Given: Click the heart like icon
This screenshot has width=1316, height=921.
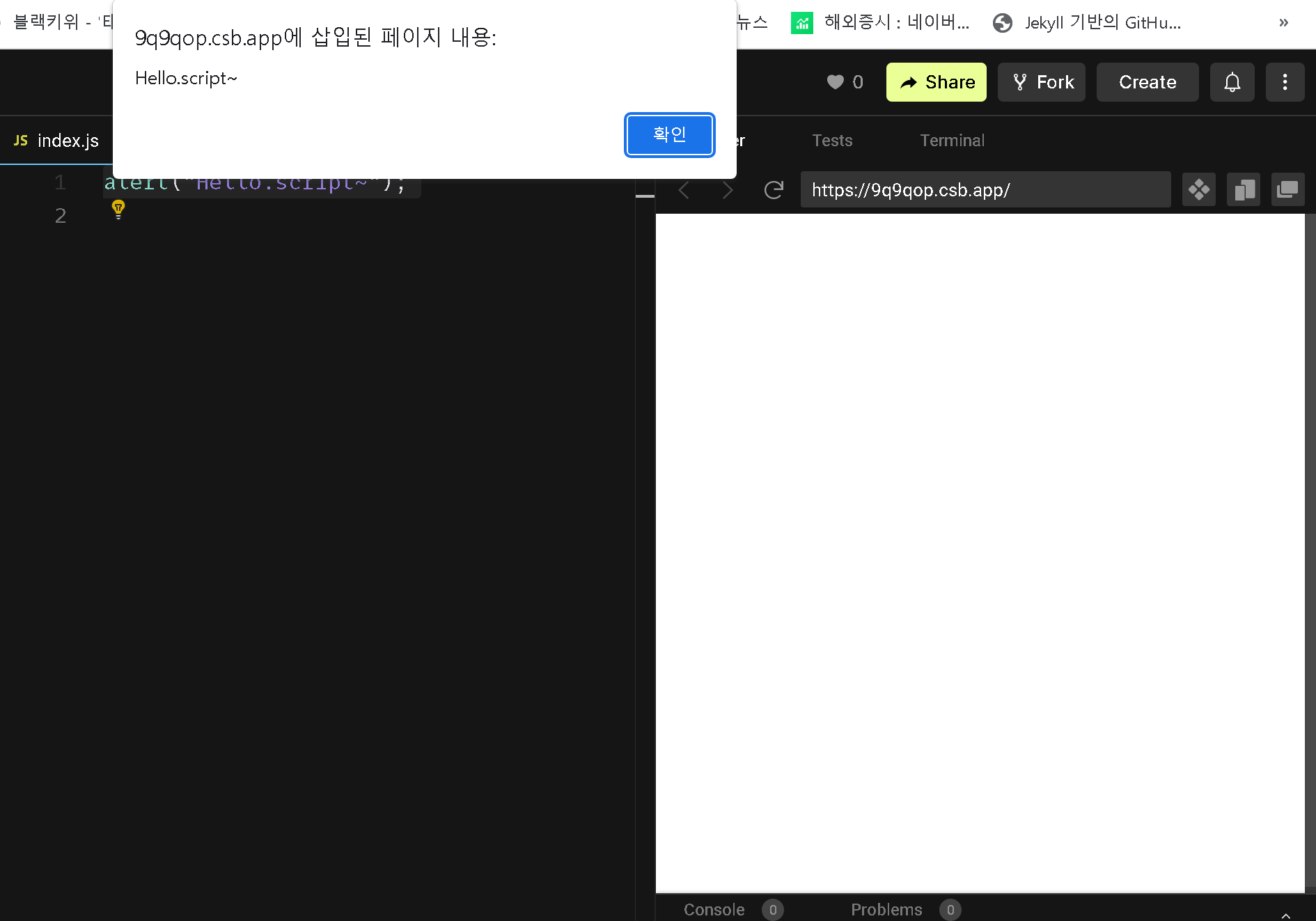Looking at the screenshot, I should tap(835, 82).
